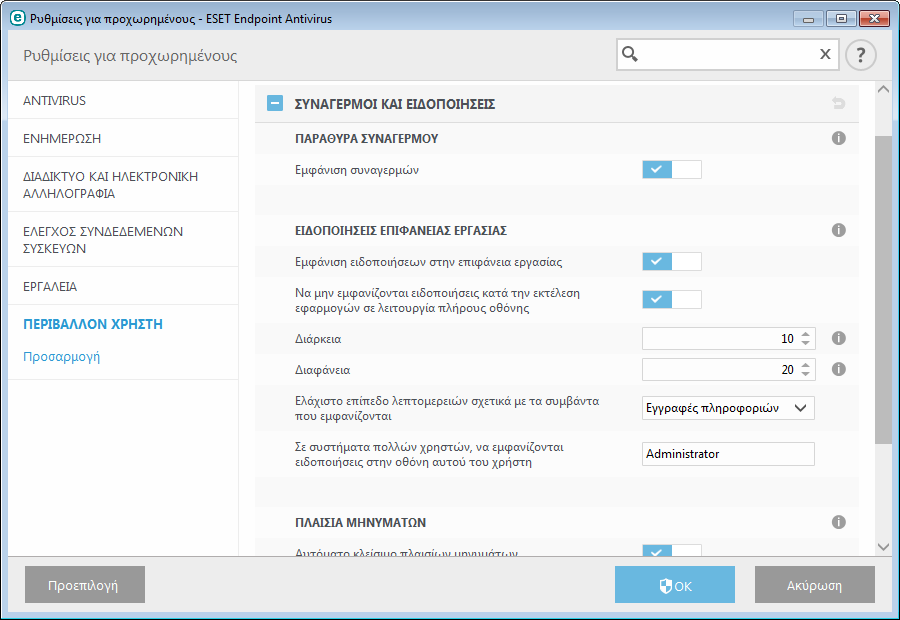Open the Προσαρμογή subsection

point(61,356)
